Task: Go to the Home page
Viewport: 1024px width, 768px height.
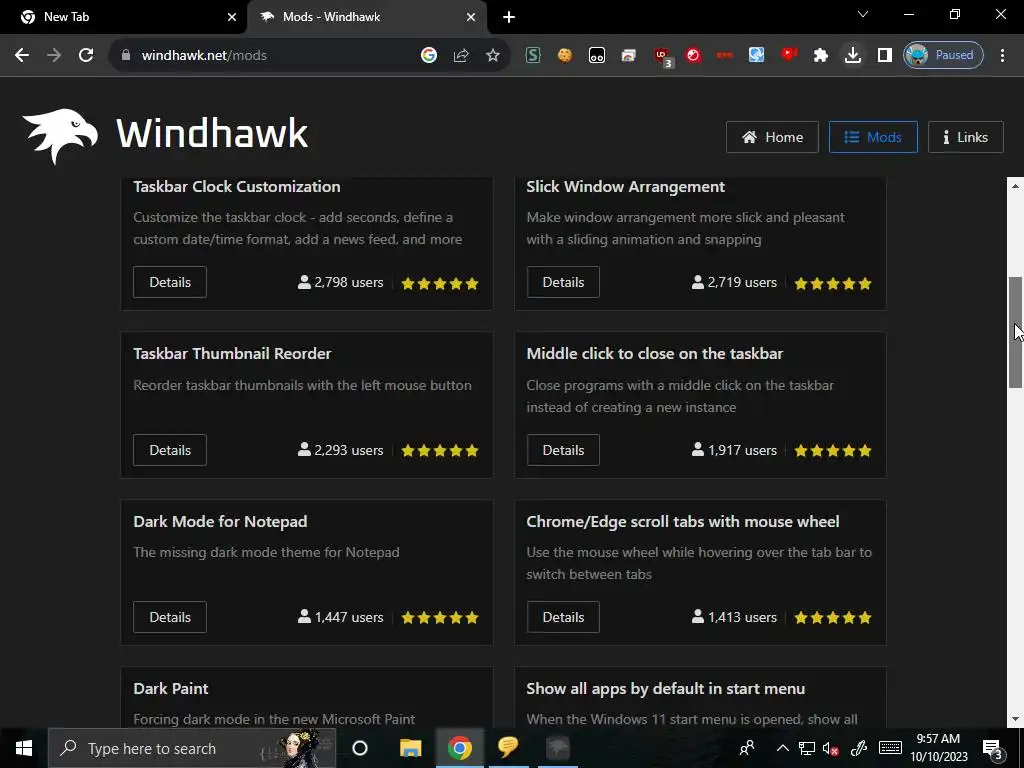Action: [772, 137]
